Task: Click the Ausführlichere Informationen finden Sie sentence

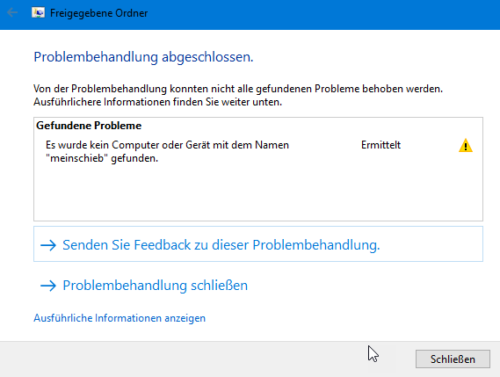Action: coord(158,102)
